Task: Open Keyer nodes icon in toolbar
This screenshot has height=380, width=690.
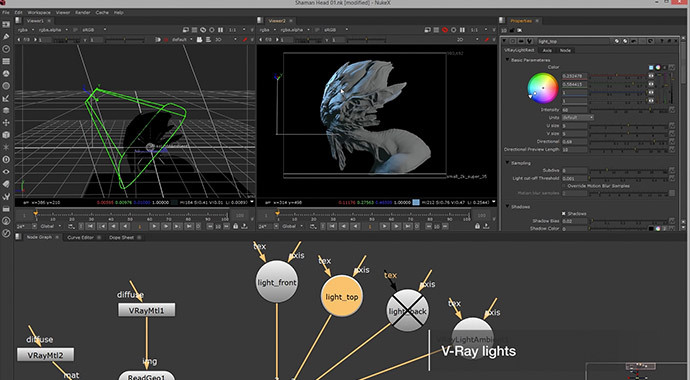Action: [6, 99]
